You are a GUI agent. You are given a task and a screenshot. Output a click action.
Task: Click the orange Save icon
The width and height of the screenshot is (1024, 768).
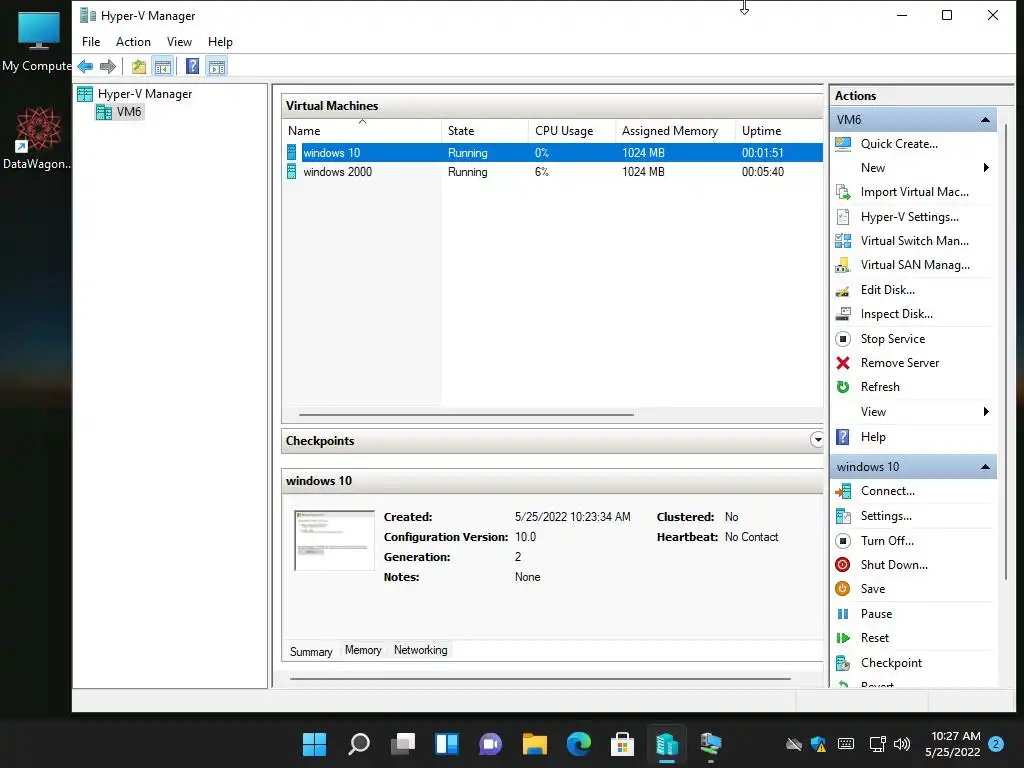click(843, 589)
